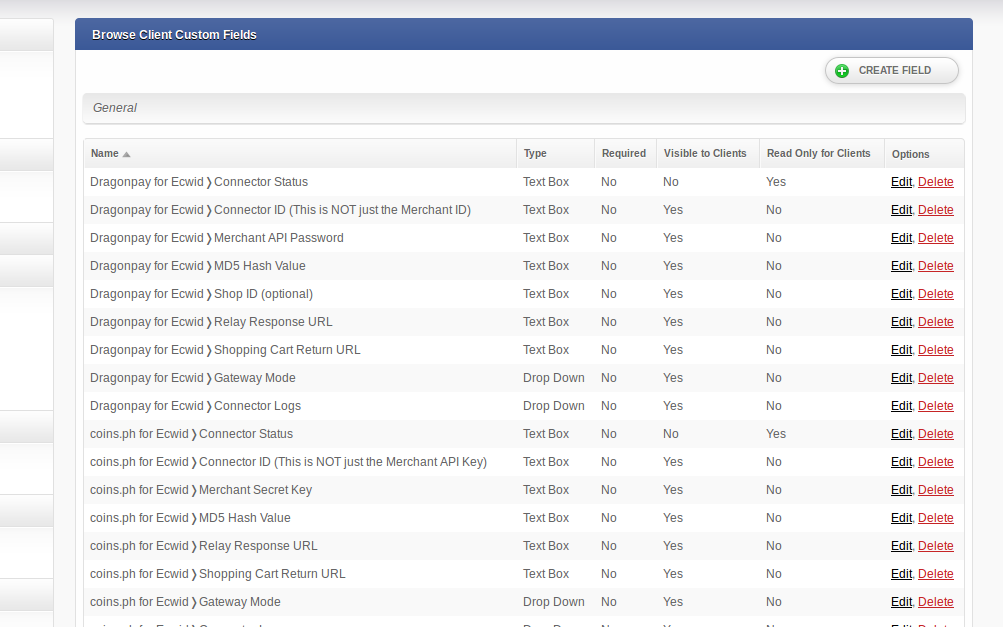This screenshot has width=1003, height=627.
Task: Edit Dragonpay Merchant API Password field
Action: (901, 238)
